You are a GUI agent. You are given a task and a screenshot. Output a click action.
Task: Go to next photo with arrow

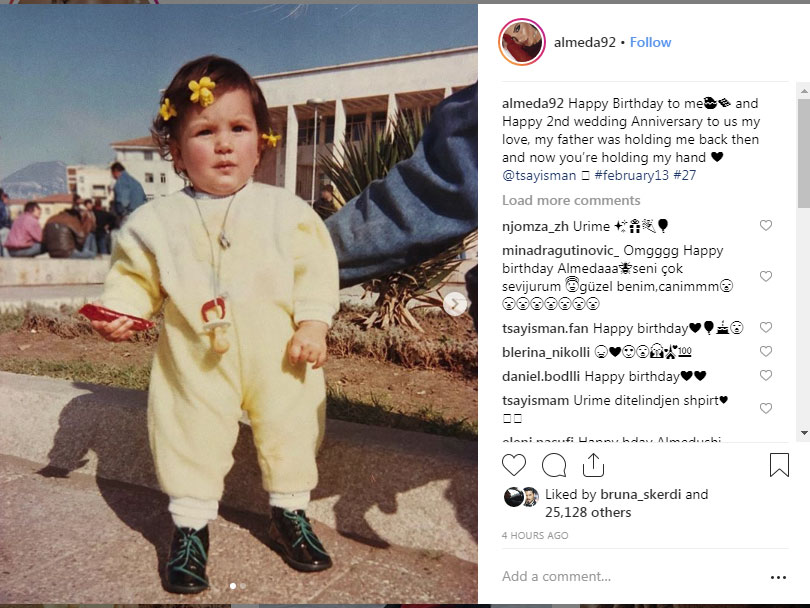tap(455, 304)
